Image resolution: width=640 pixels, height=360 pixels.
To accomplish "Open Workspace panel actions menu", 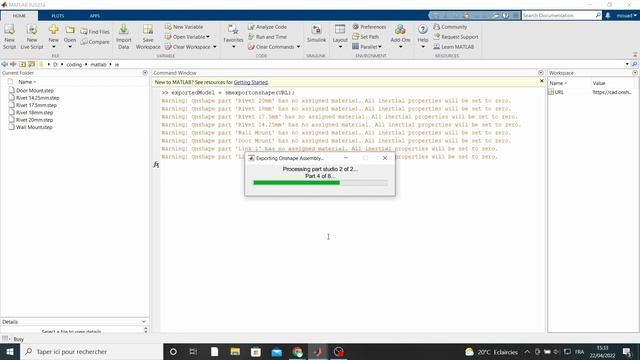I will coord(635,73).
